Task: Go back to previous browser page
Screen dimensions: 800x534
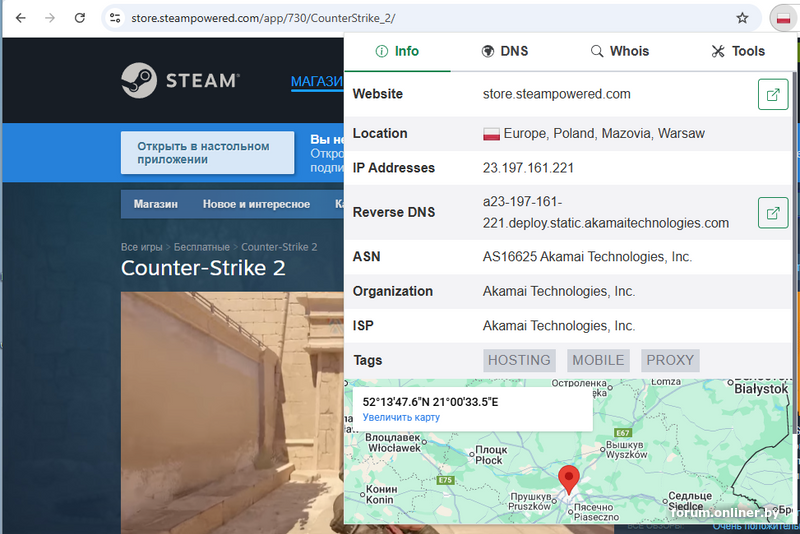Action: 20,18
